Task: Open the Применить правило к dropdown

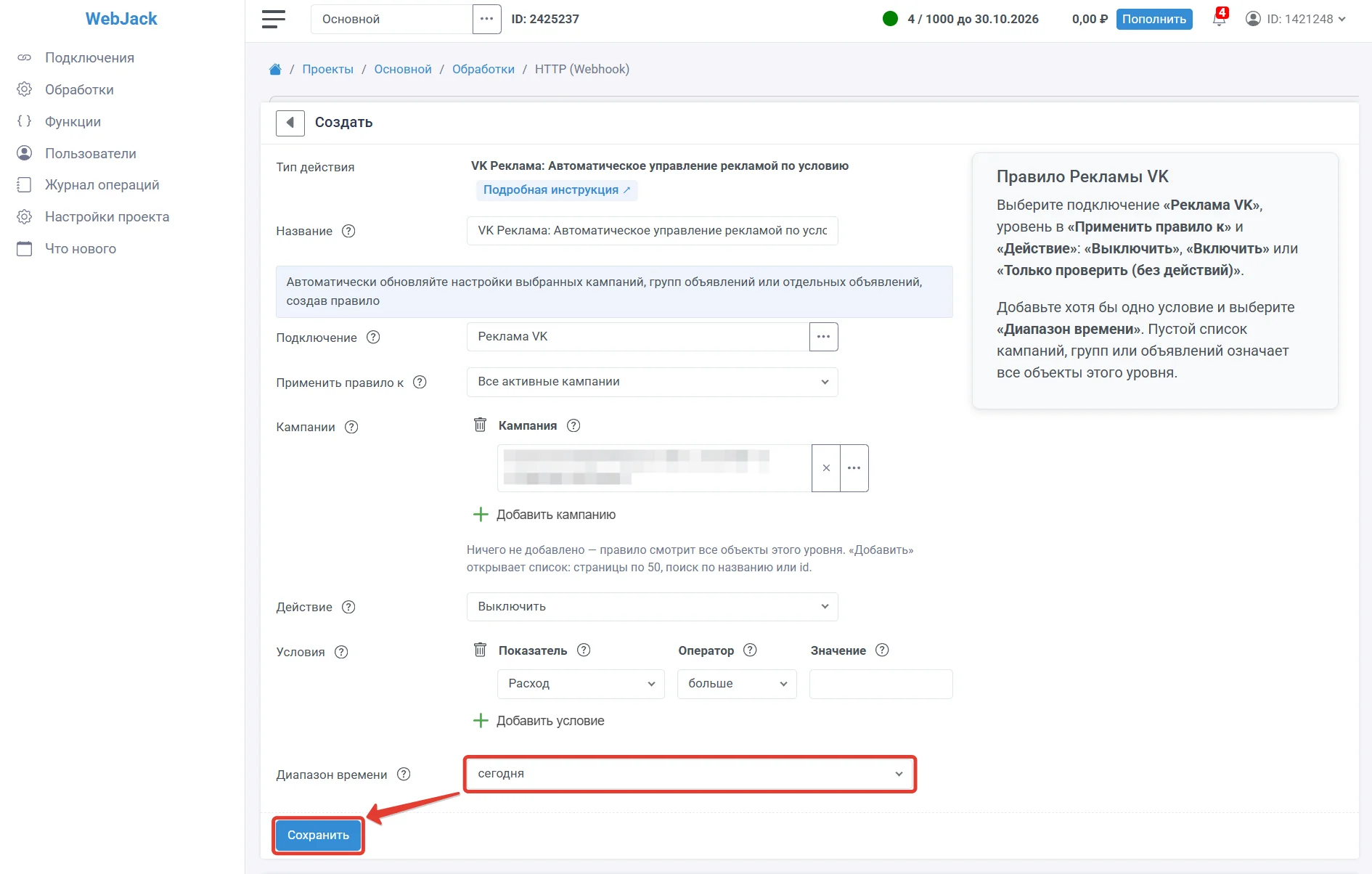Action: point(652,382)
